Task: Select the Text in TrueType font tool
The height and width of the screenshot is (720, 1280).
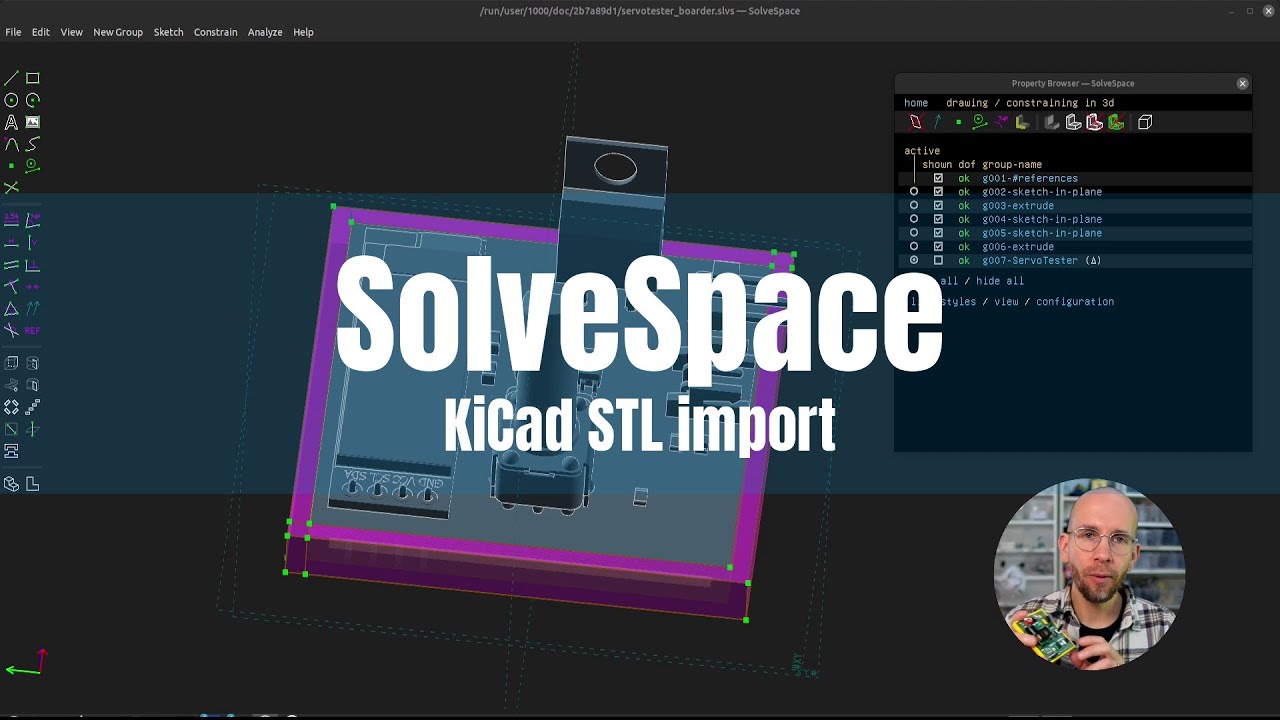Action: (x=11, y=122)
